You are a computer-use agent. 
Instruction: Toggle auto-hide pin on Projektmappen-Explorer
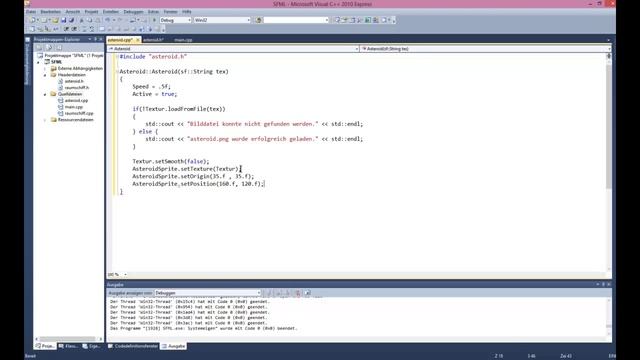point(96,39)
